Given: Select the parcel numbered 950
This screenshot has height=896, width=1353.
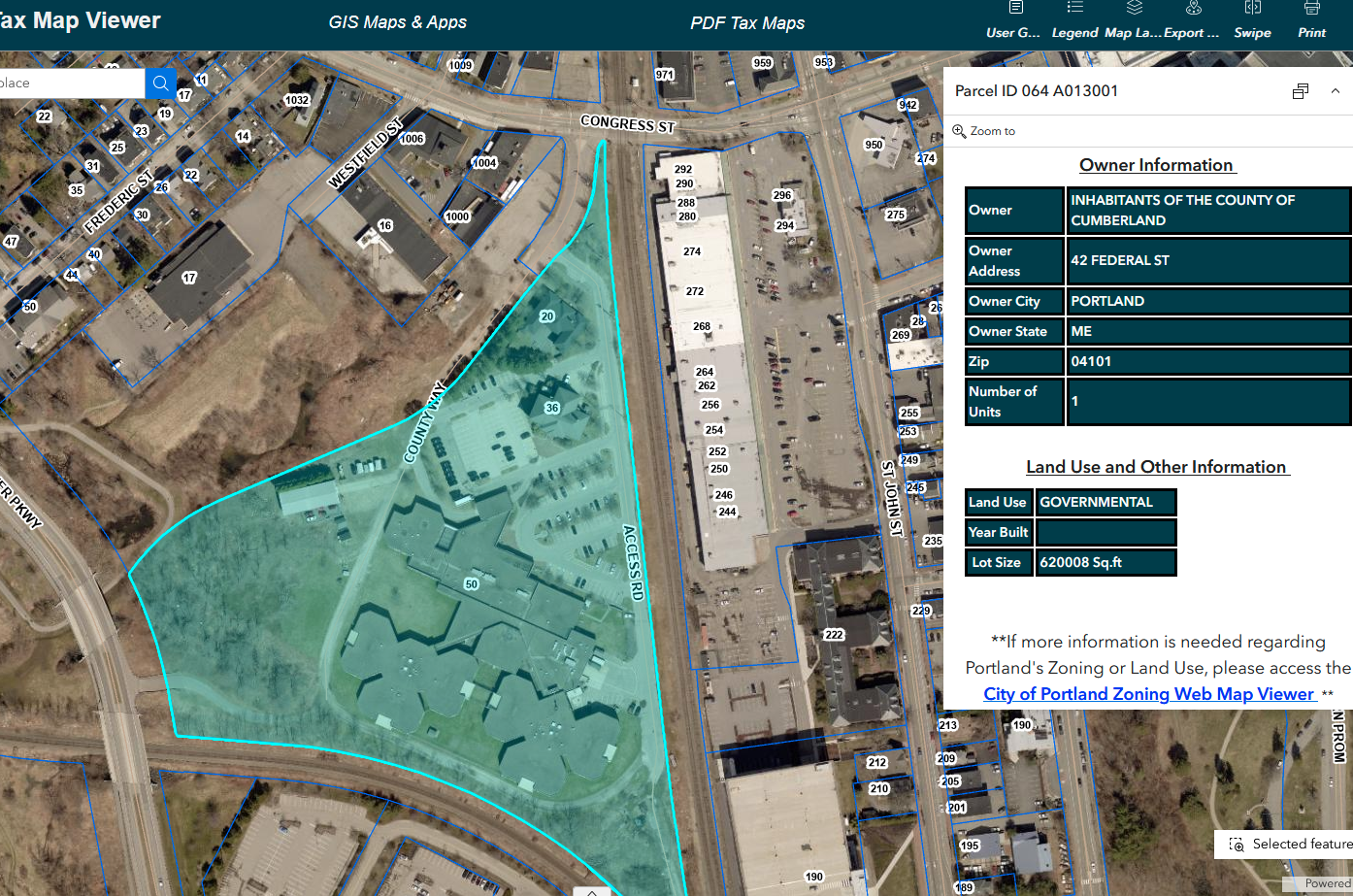Looking at the screenshot, I should coord(874,145).
